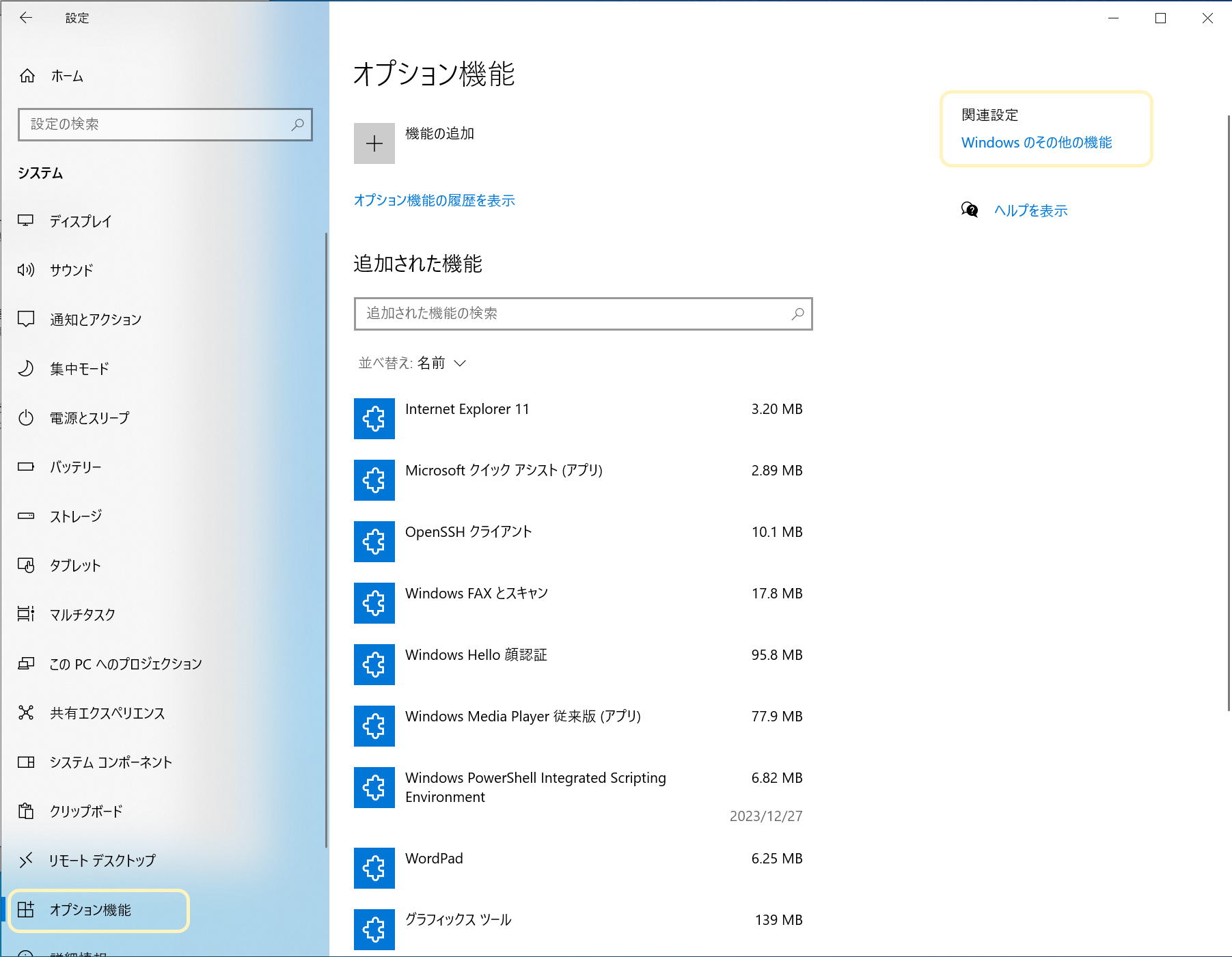Image resolution: width=1232 pixels, height=957 pixels.
Task: Click PowerShell Integrated Scripting Environment icon
Action: (x=374, y=788)
